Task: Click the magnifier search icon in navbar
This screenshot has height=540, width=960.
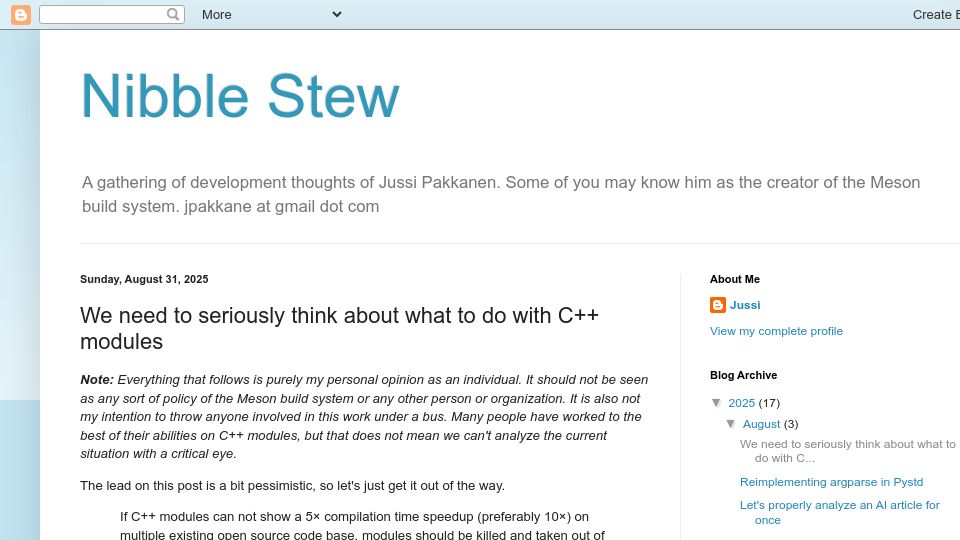Action: [173, 14]
